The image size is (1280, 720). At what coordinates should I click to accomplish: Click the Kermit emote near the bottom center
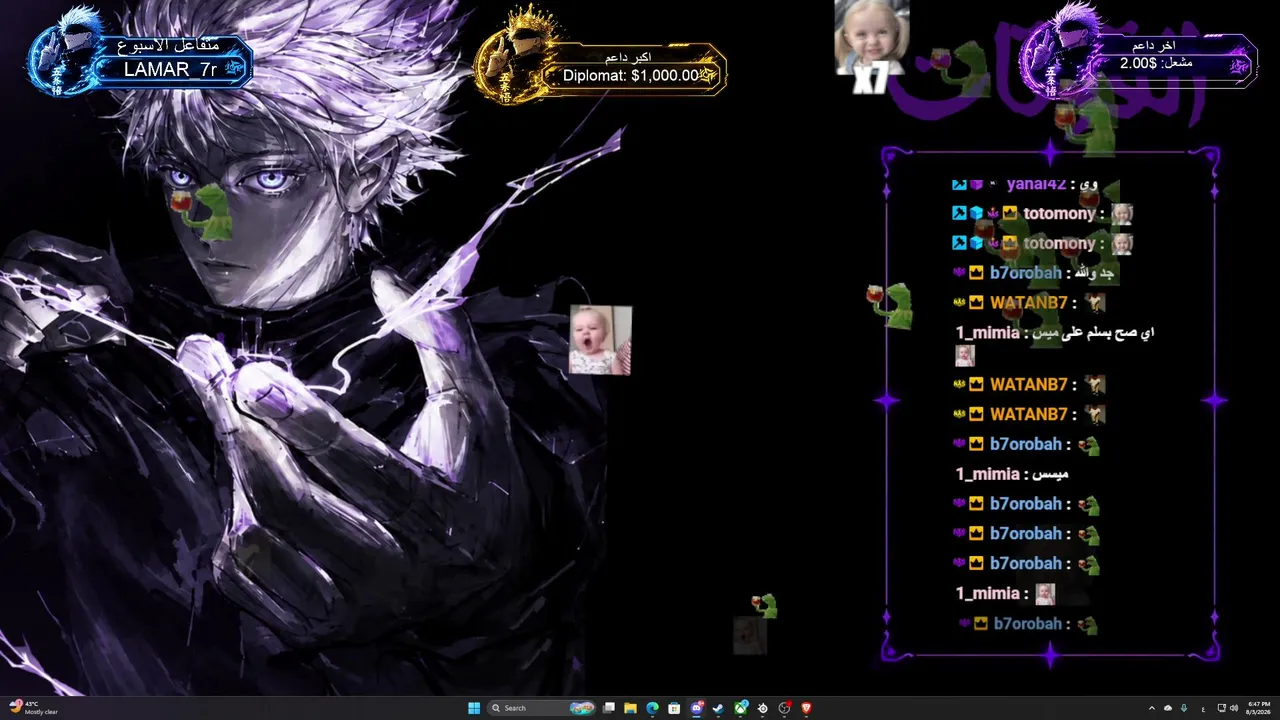(764, 605)
